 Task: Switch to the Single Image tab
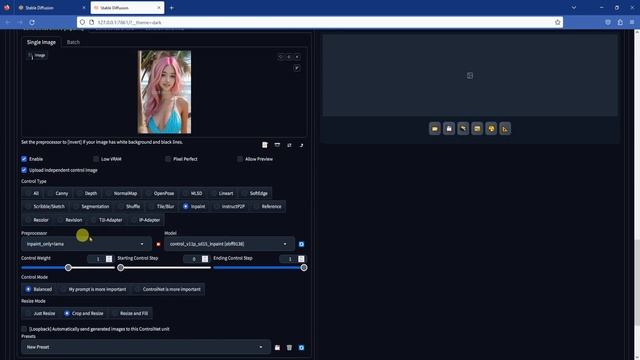(x=41, y=42)
